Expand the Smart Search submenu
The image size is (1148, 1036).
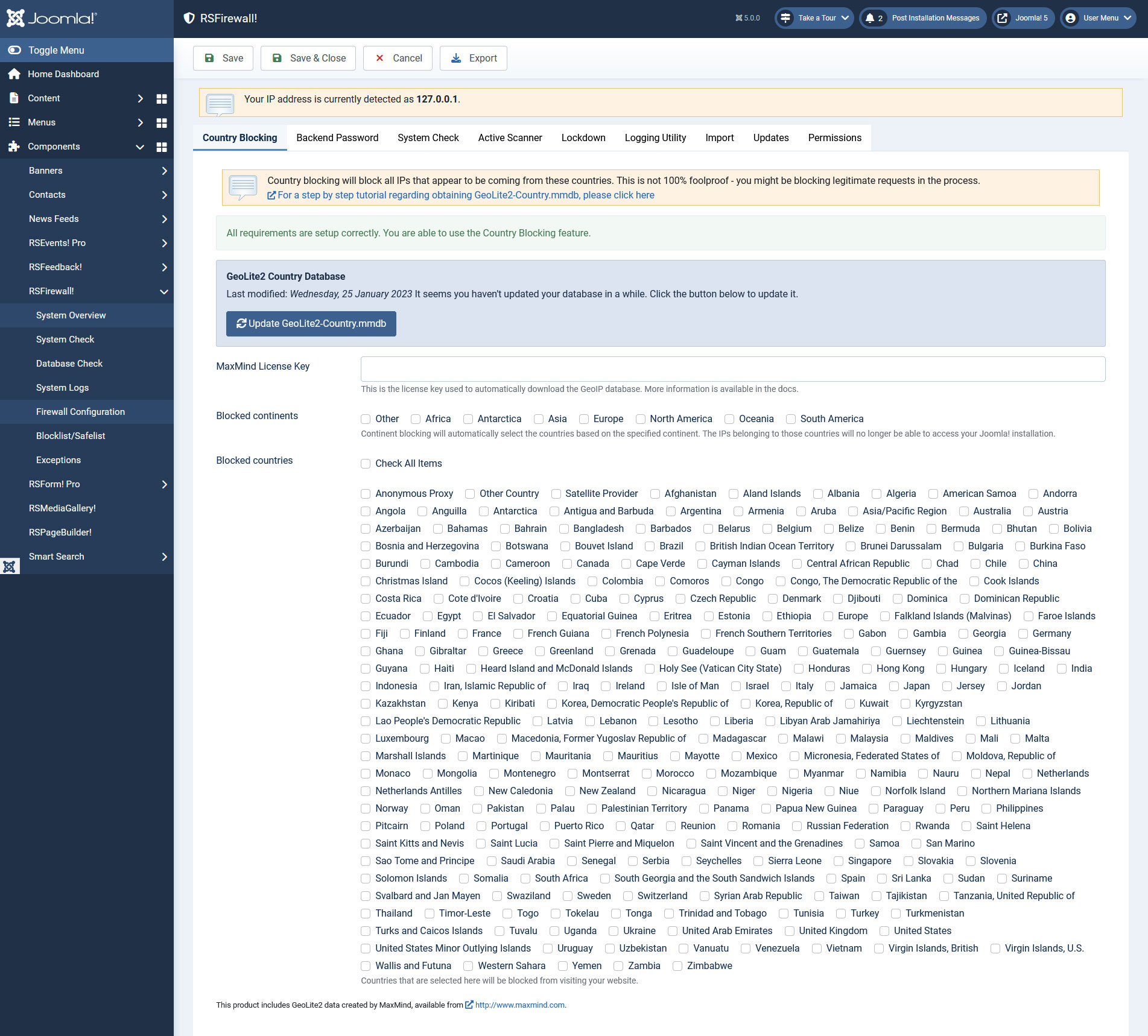[x=164, y=557]
